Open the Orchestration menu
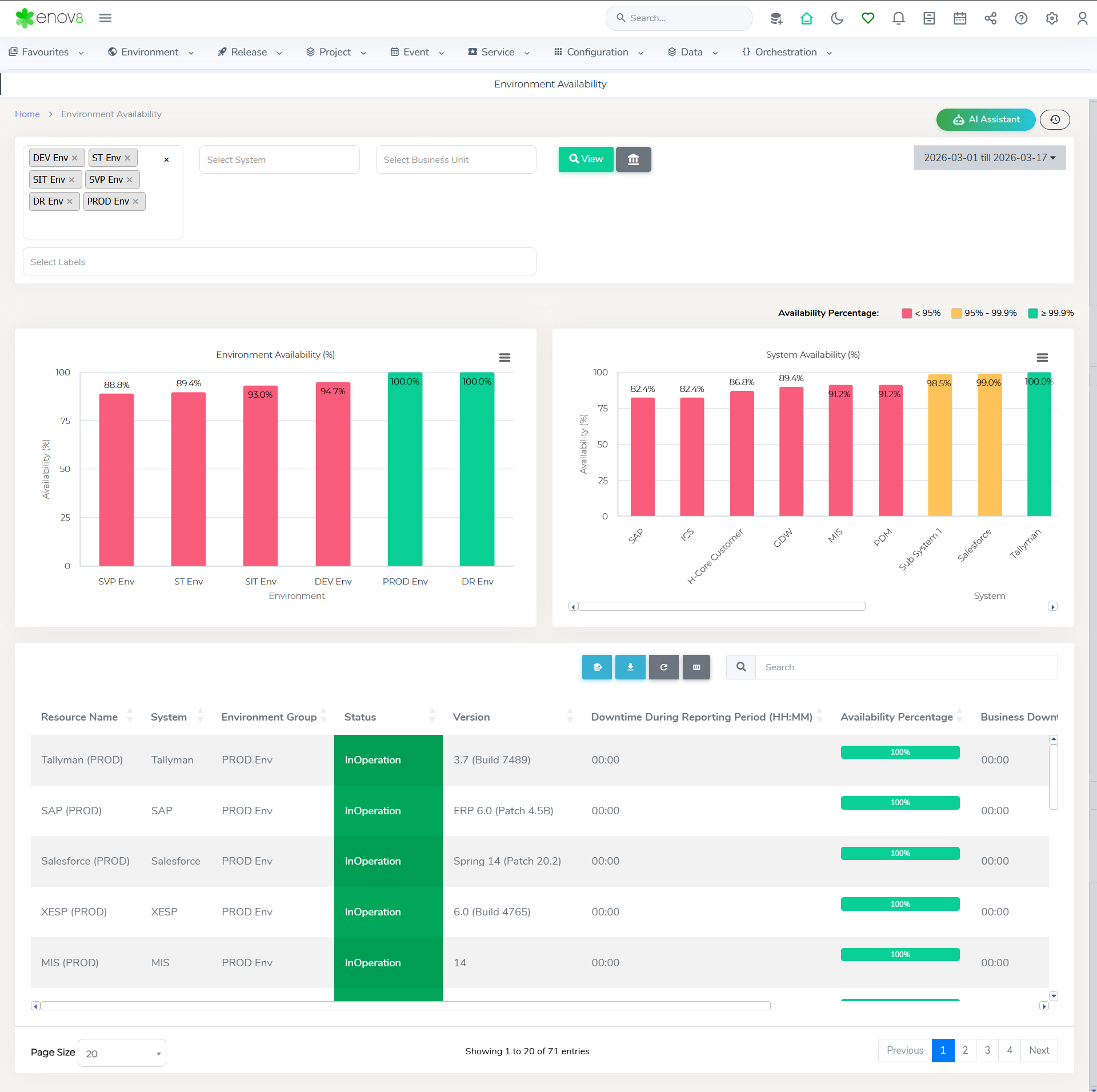The image size is (1097, 1092). (x=786, y=52)
